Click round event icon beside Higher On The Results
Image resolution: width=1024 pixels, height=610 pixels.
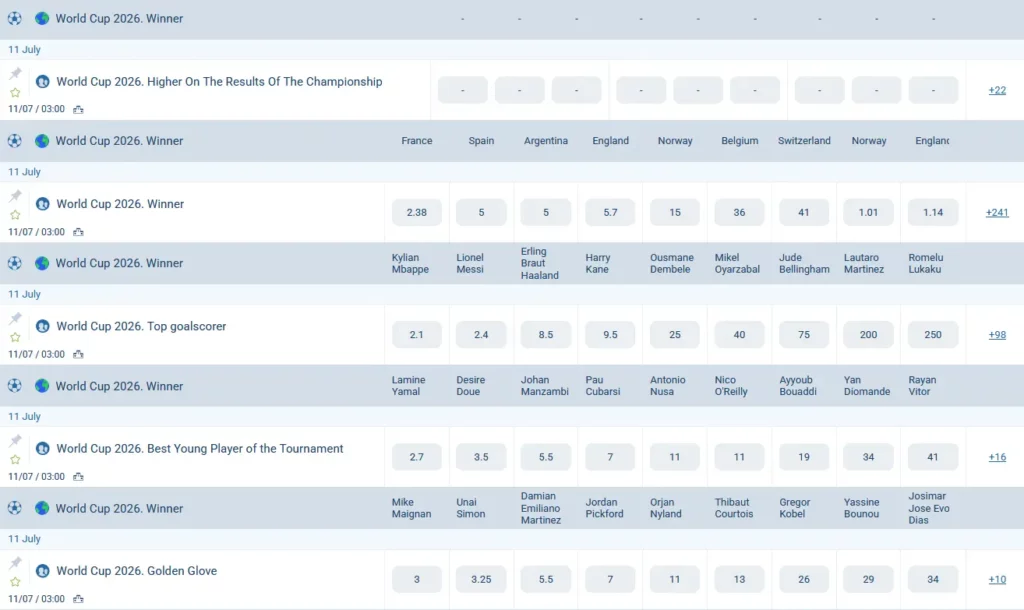point(42,82)
